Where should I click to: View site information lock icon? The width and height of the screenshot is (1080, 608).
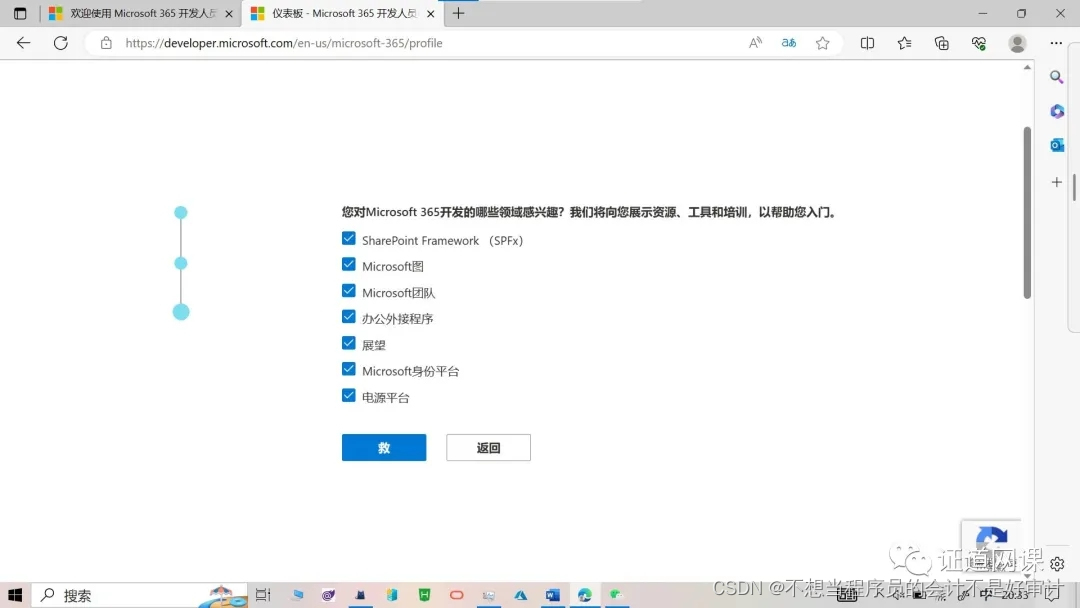[106, 43]
